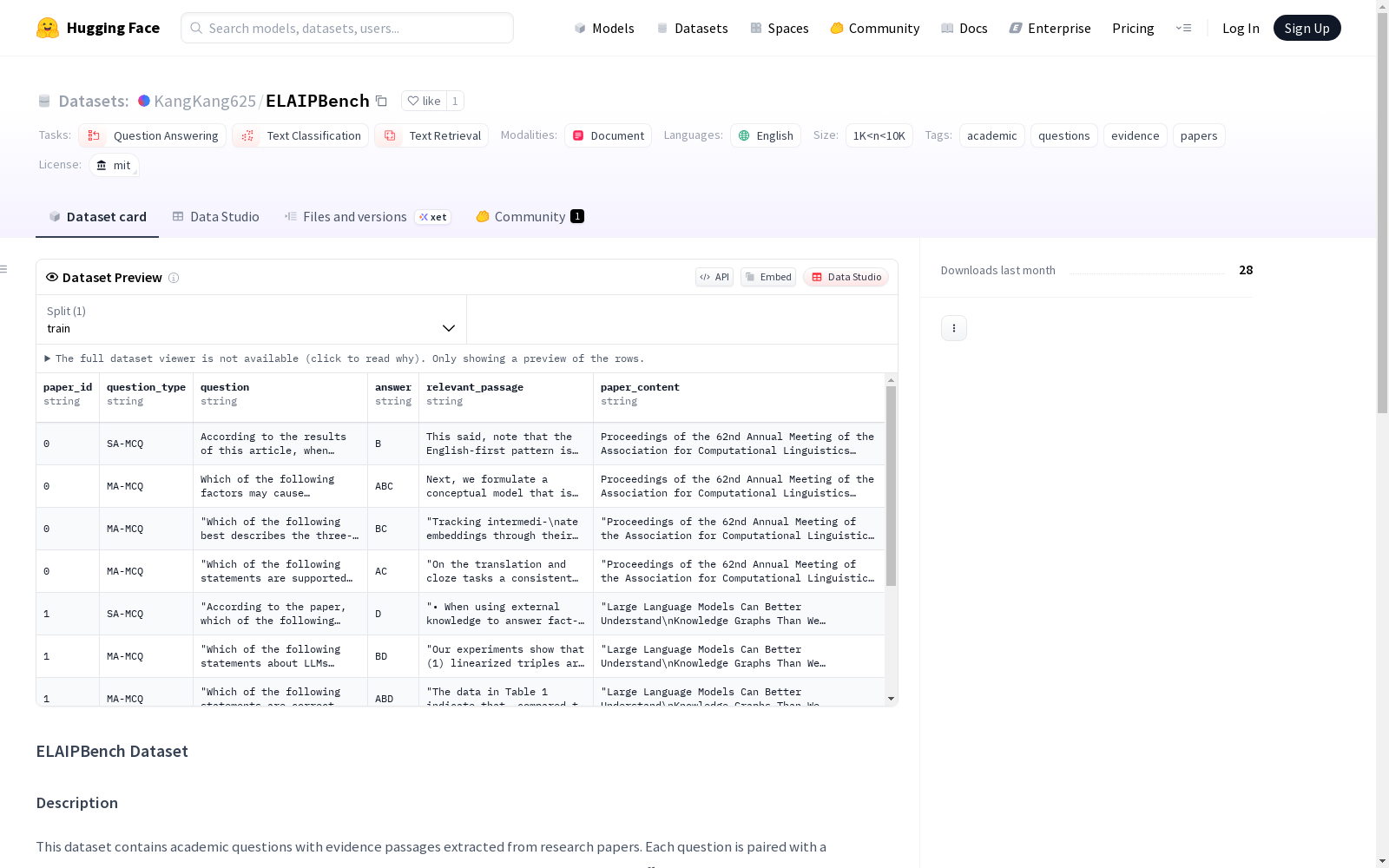Click the Hugging Face logo icon
Screen dimensions: 1389x868
pos(48,28)
